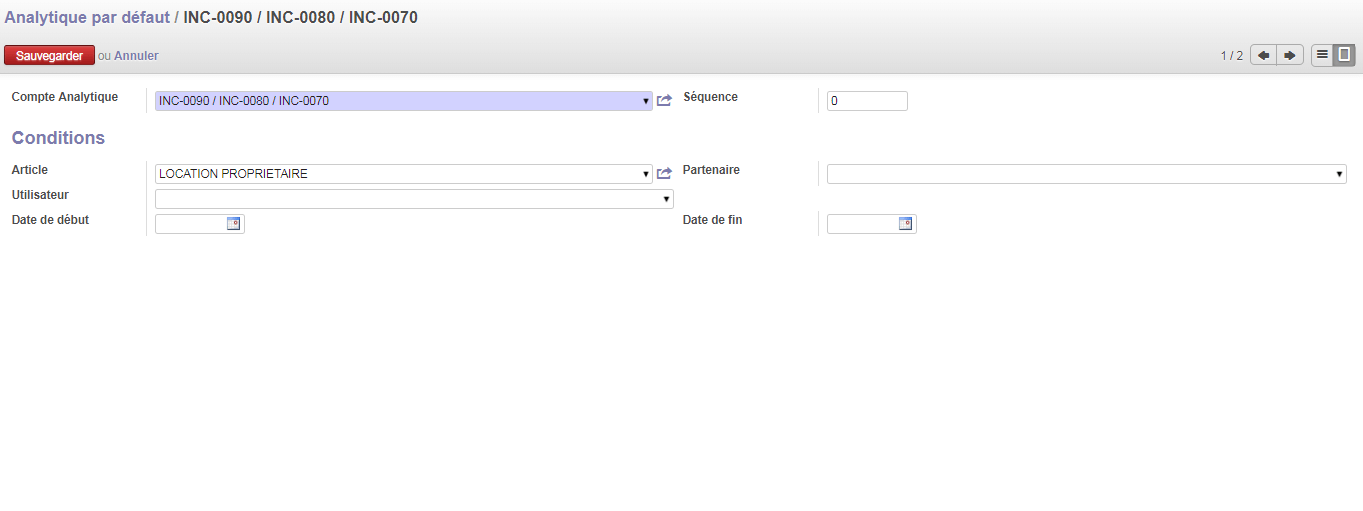
Task: Click the Partenaire label
Action: (x=711, y=170)
